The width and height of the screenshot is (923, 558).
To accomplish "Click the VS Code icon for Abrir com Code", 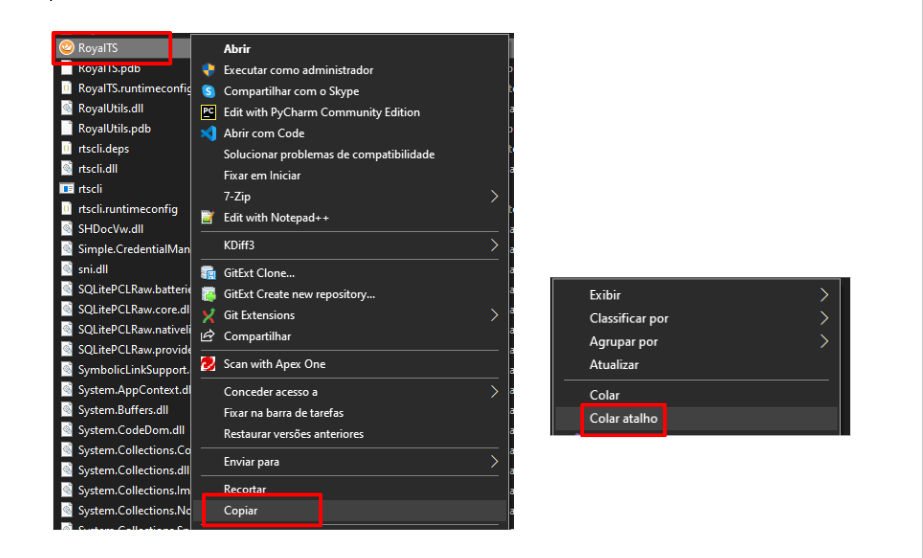I will click(x=208, y=133).
